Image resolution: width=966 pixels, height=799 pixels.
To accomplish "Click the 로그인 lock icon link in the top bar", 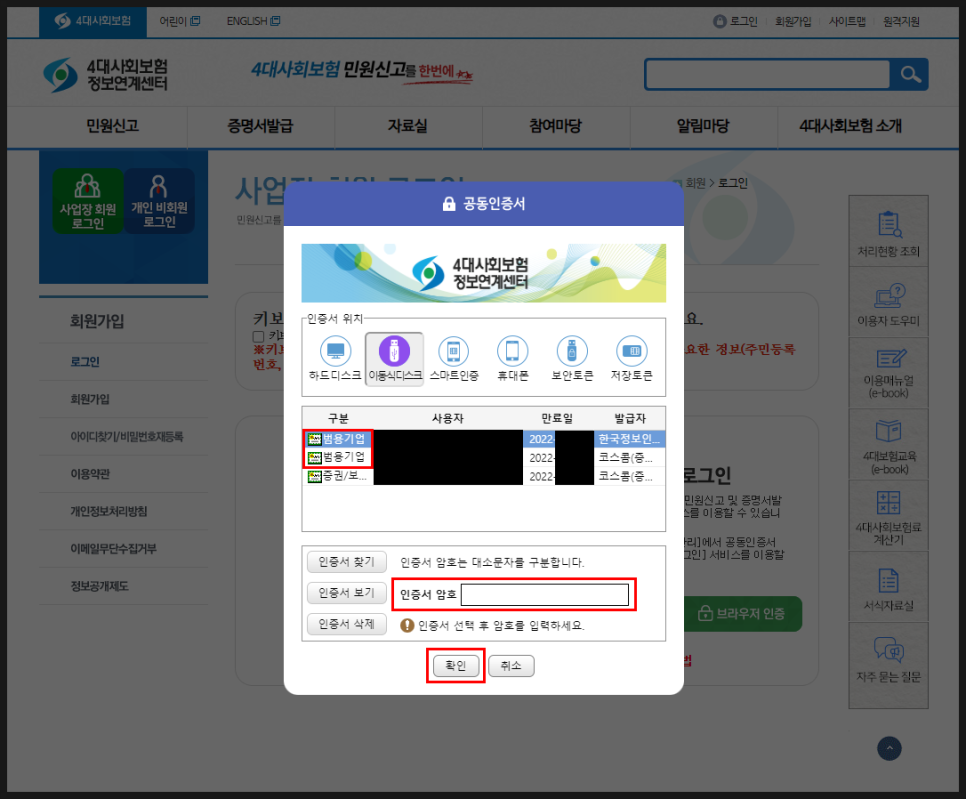I will tap(736, 21).
